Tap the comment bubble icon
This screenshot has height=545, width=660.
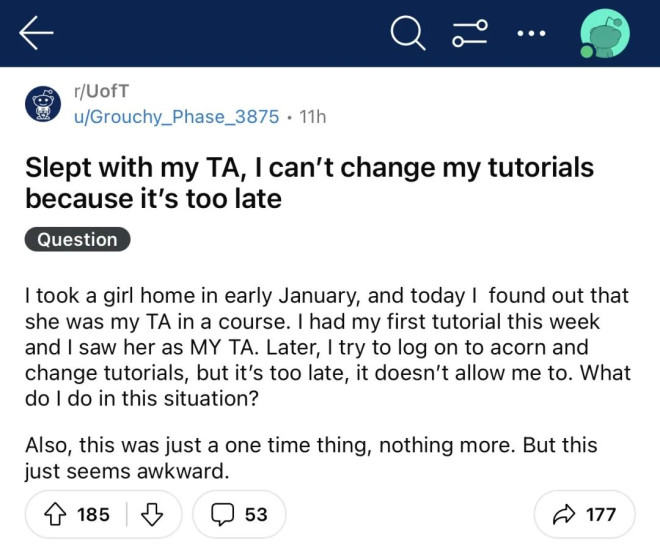[221, 514]
